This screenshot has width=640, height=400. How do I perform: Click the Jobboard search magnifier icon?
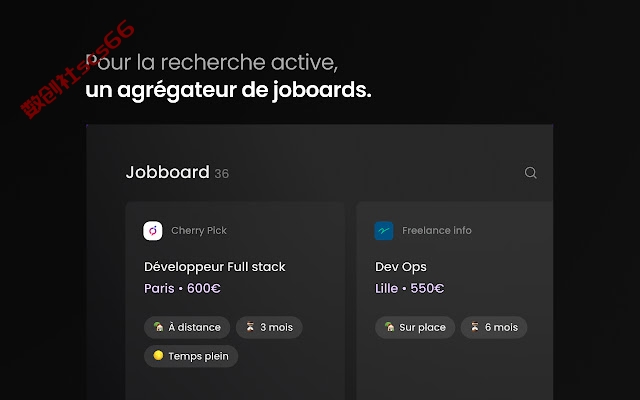pyautogui.click(x=530, y=173)
